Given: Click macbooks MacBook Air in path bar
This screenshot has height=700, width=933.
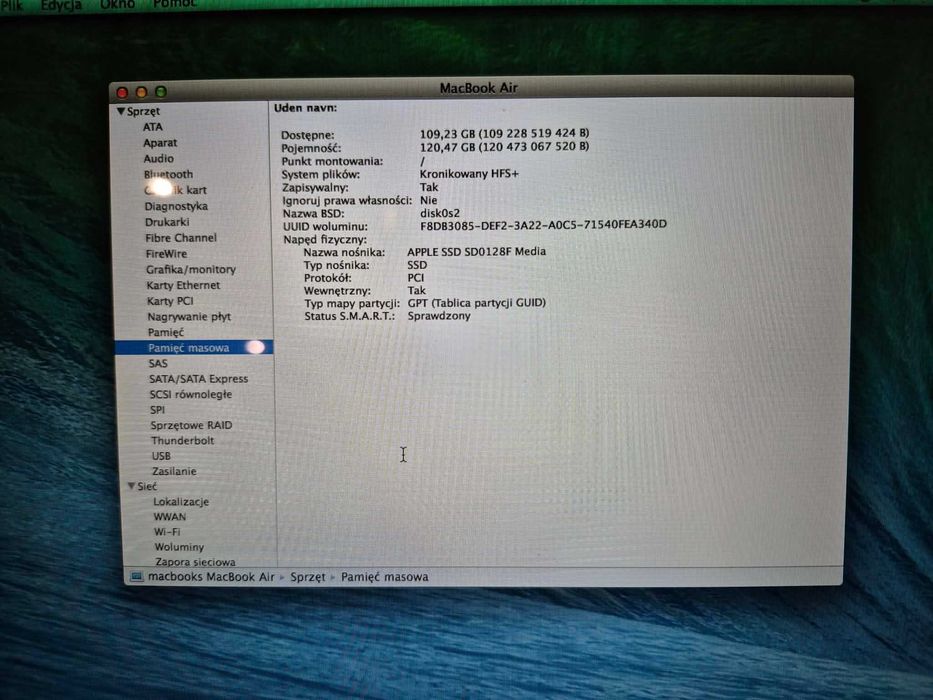Looking at the screenshot, I should [x=211, y=577].
